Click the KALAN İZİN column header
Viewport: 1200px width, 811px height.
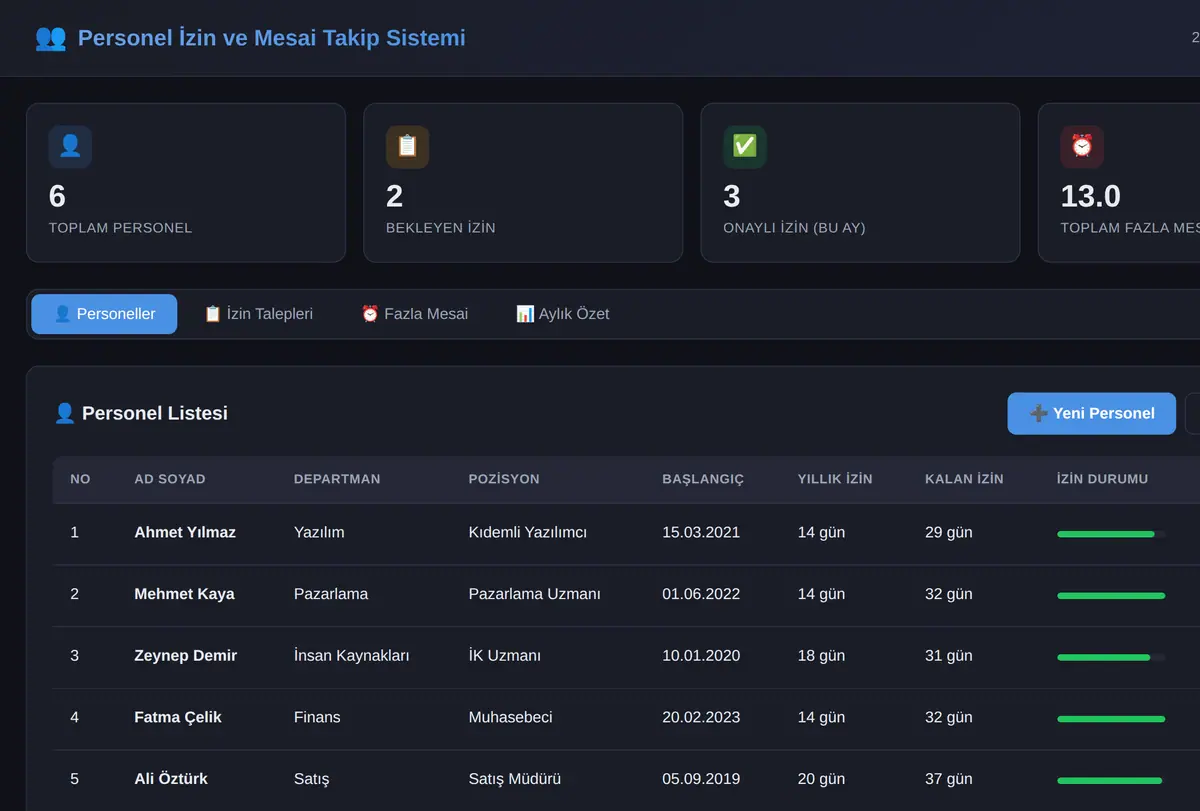[964, 479]
